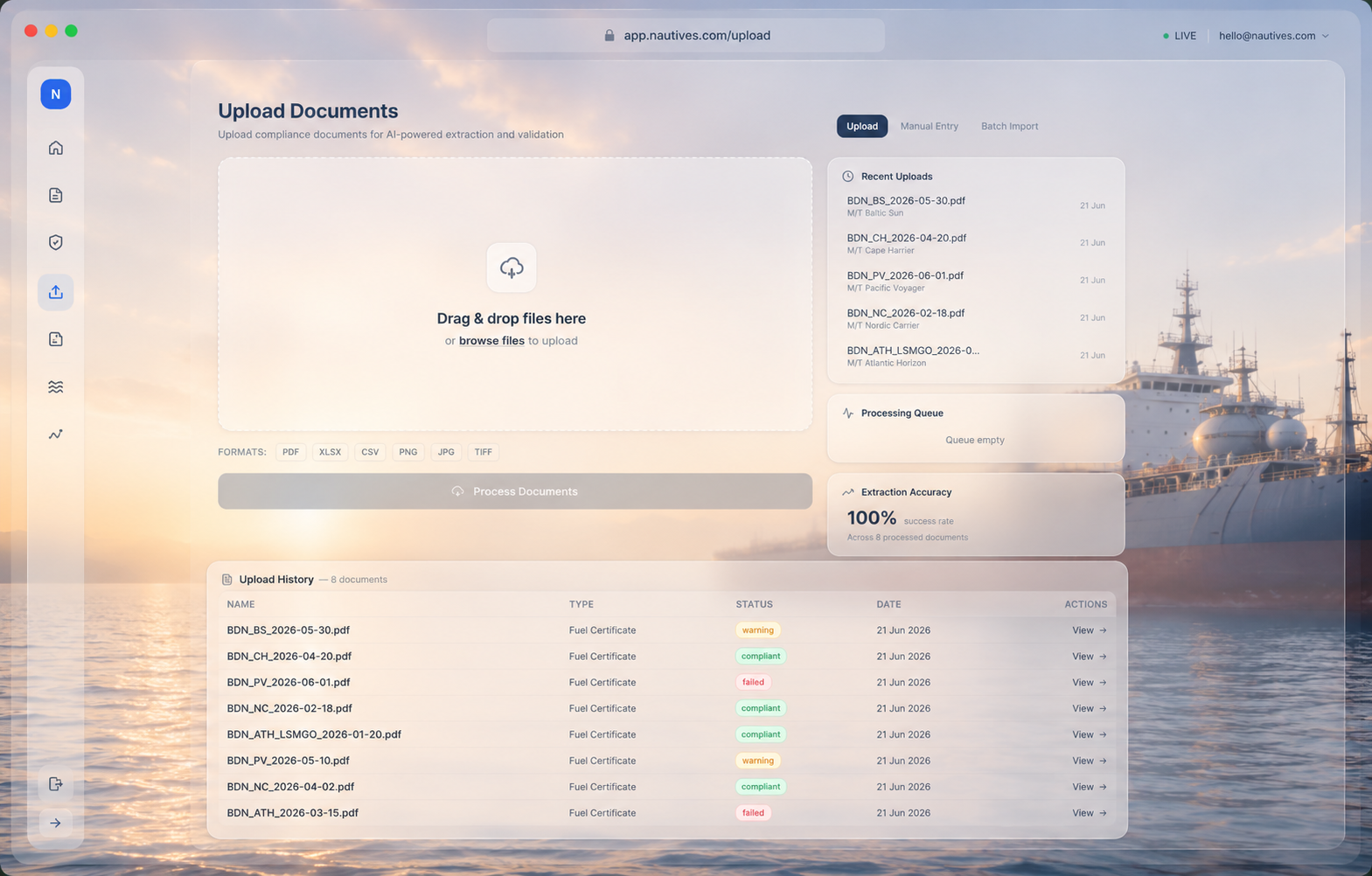Click the drag and drop upload area
The height and width of the screenshot is (876, 1372).
[x=515, y=295]
